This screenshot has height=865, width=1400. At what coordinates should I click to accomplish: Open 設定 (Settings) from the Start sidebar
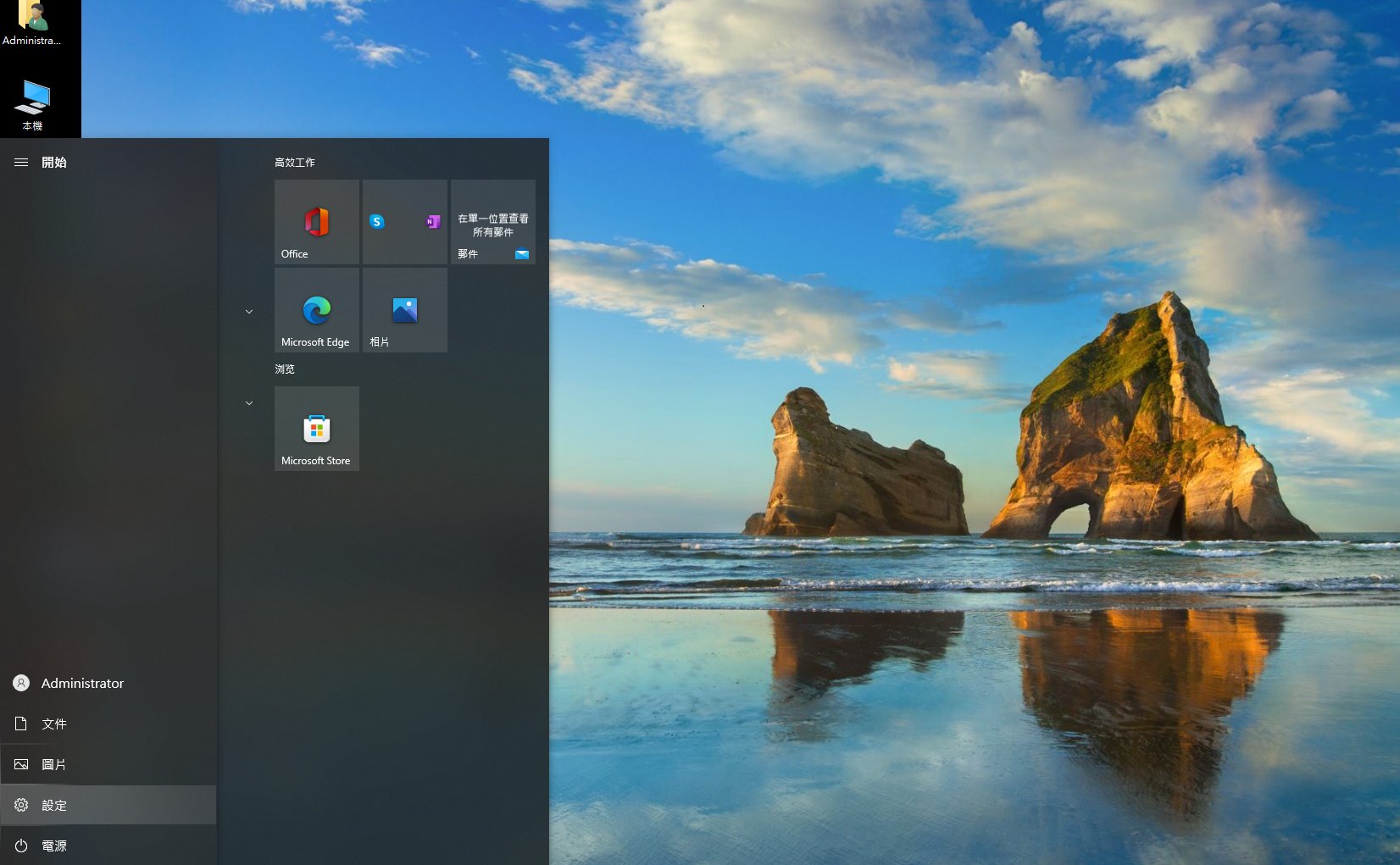[54, 805]
